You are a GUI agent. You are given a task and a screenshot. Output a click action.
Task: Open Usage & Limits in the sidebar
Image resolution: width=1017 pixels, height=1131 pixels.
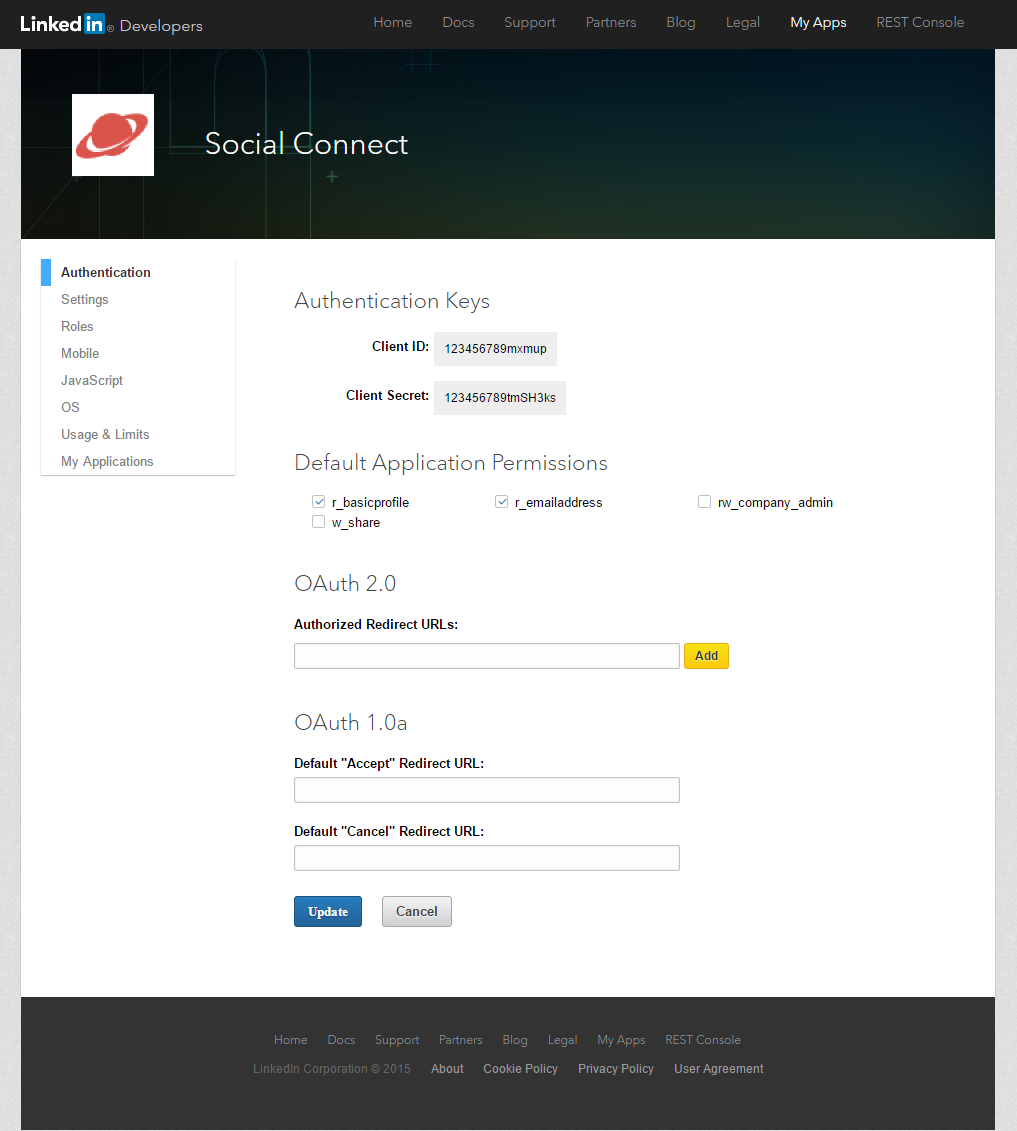click(x=105, y=434)
